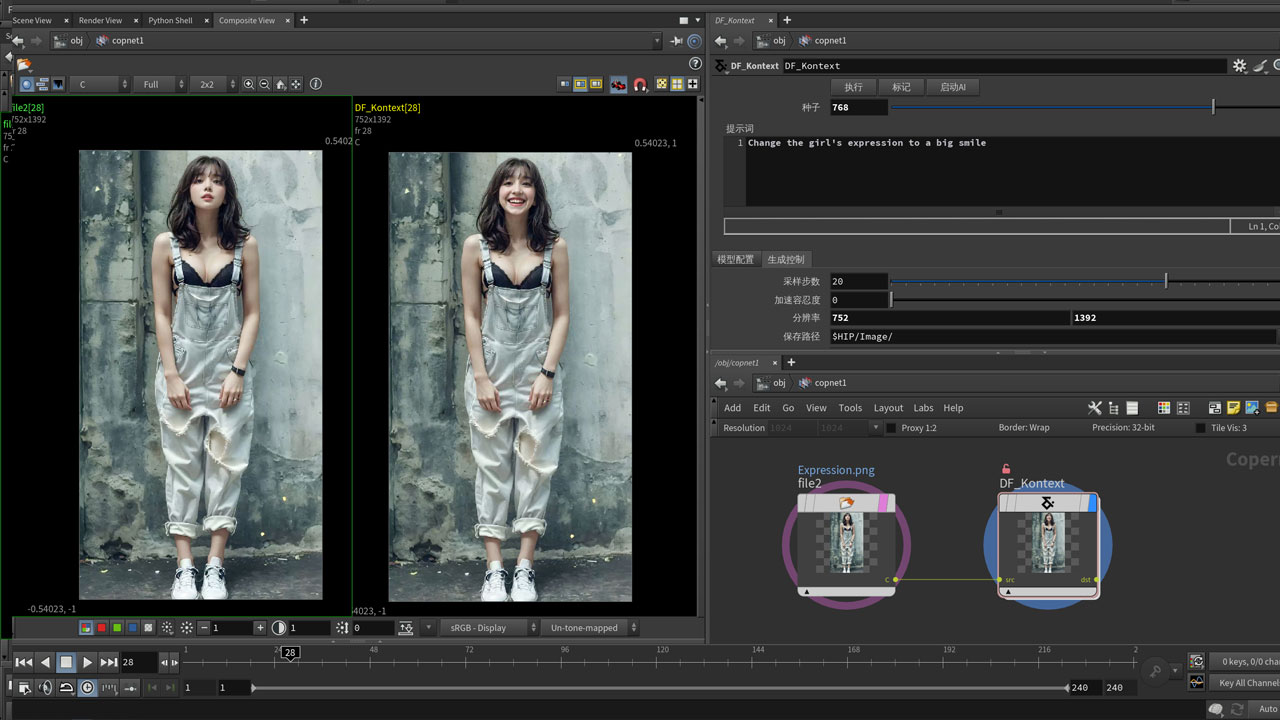Toggle the all-color channels display button
Viewport: 1280px width, 720px height.
point(86,628)
